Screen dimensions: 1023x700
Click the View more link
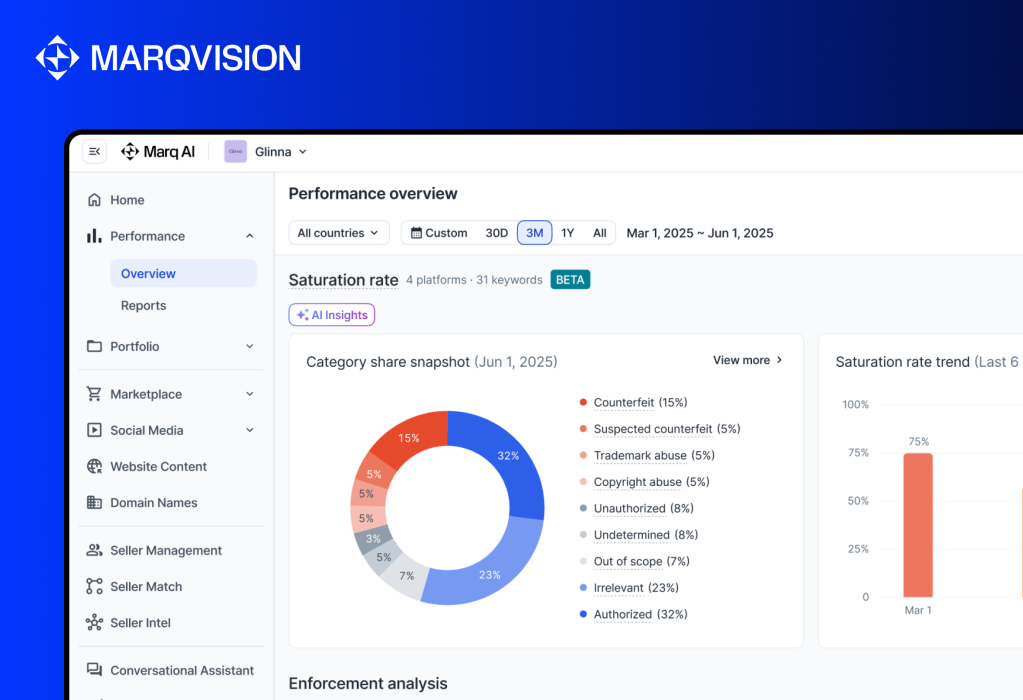747,360
